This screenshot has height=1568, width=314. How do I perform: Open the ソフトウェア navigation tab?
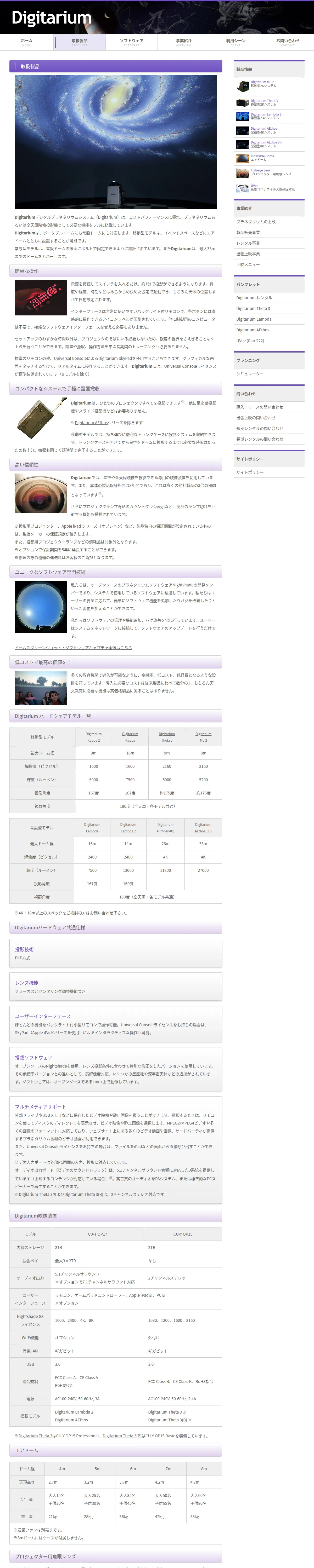pos(132,42)
